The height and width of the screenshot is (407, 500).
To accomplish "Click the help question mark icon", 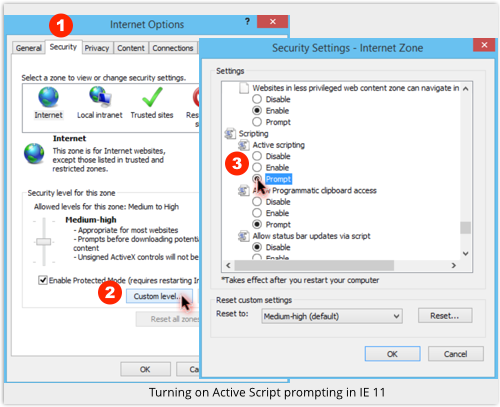I will 247,22.
